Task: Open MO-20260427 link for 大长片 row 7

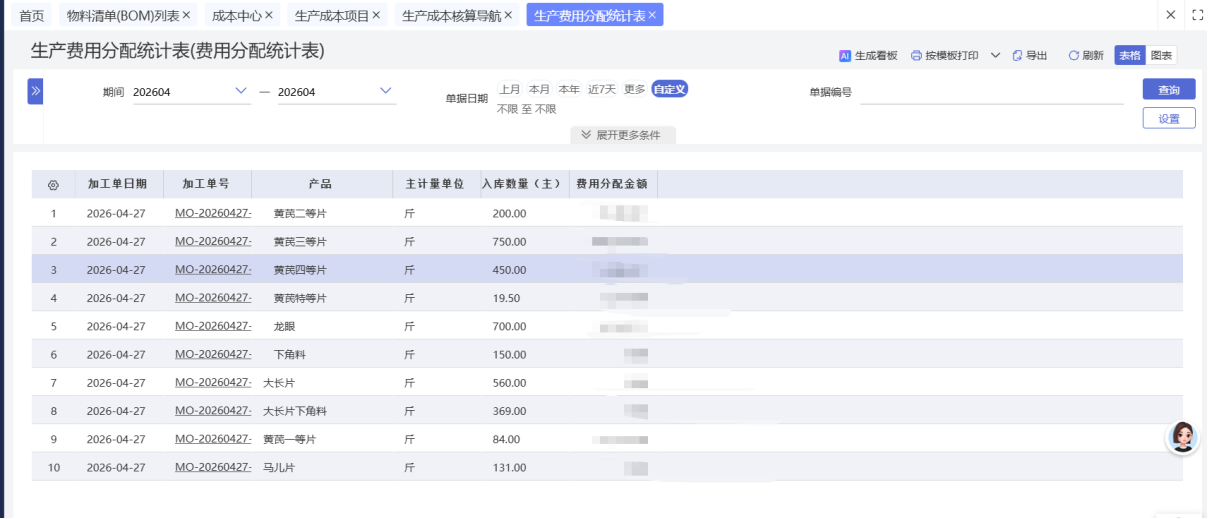Action: [x=213, y=382]
